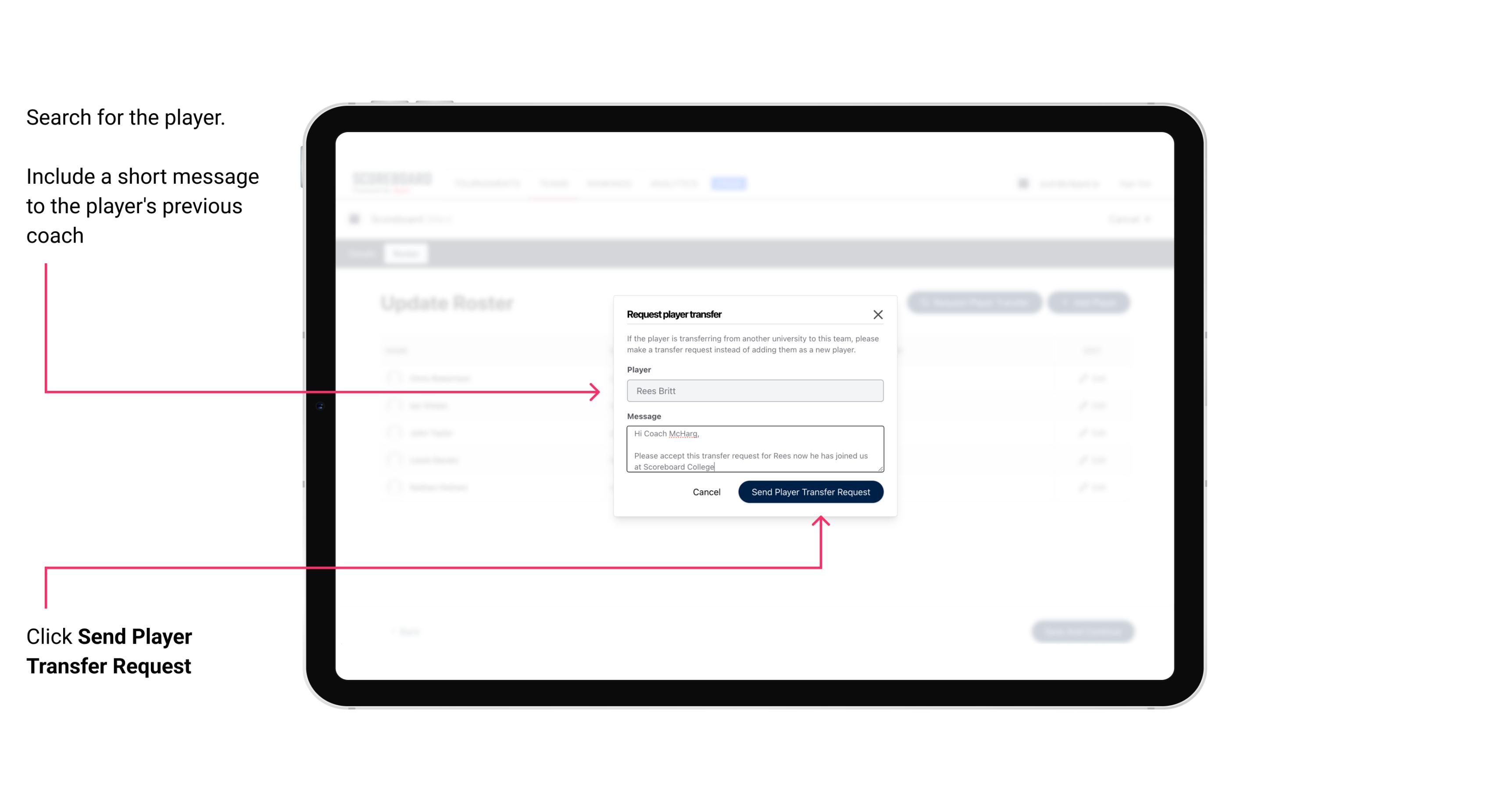1509x812 pixels.
Task: Click the transfer request dialog icon
Action: pos(878,314)
